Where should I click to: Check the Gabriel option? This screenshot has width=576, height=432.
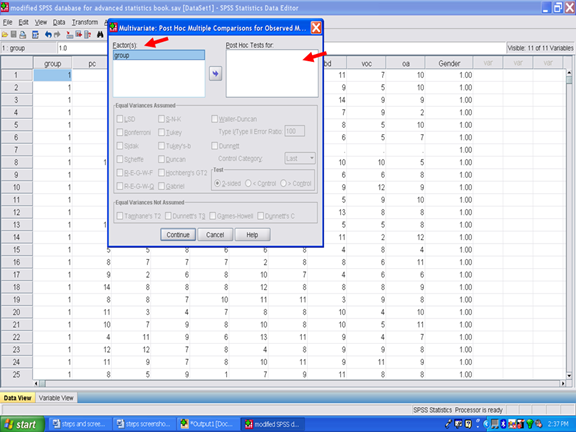click(161, 186)
